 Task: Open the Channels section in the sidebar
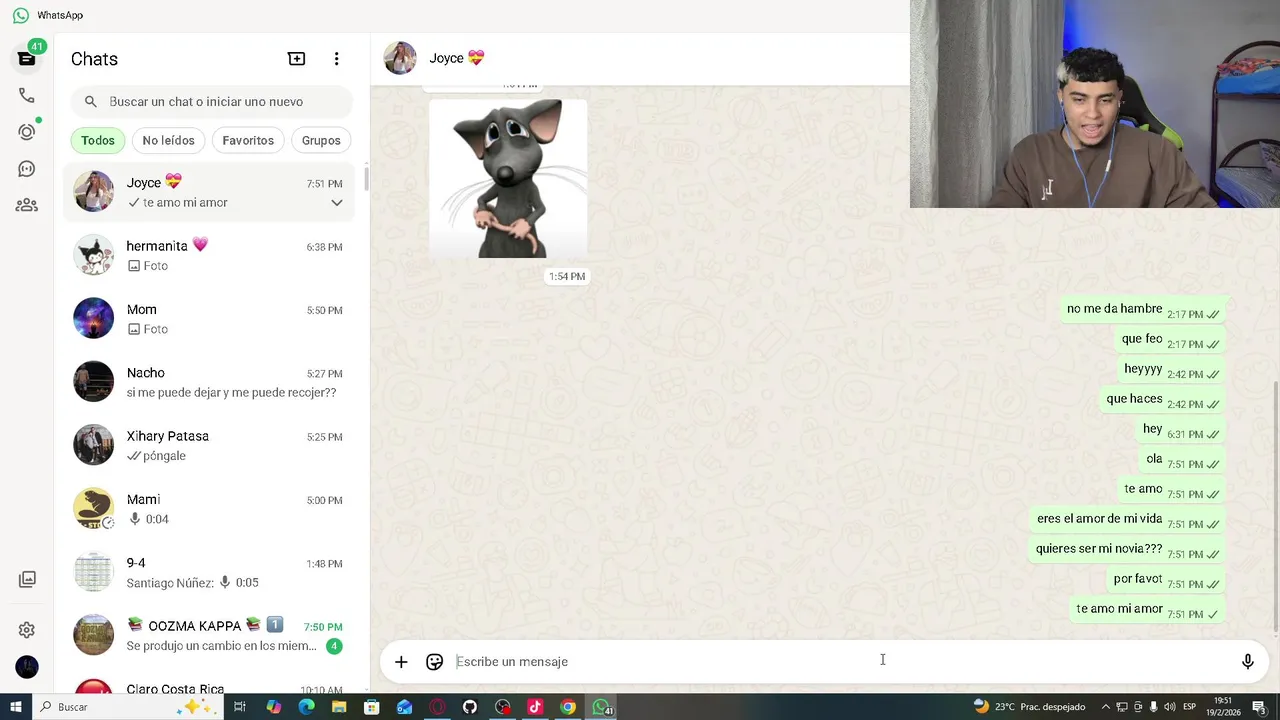coord(27,169)
